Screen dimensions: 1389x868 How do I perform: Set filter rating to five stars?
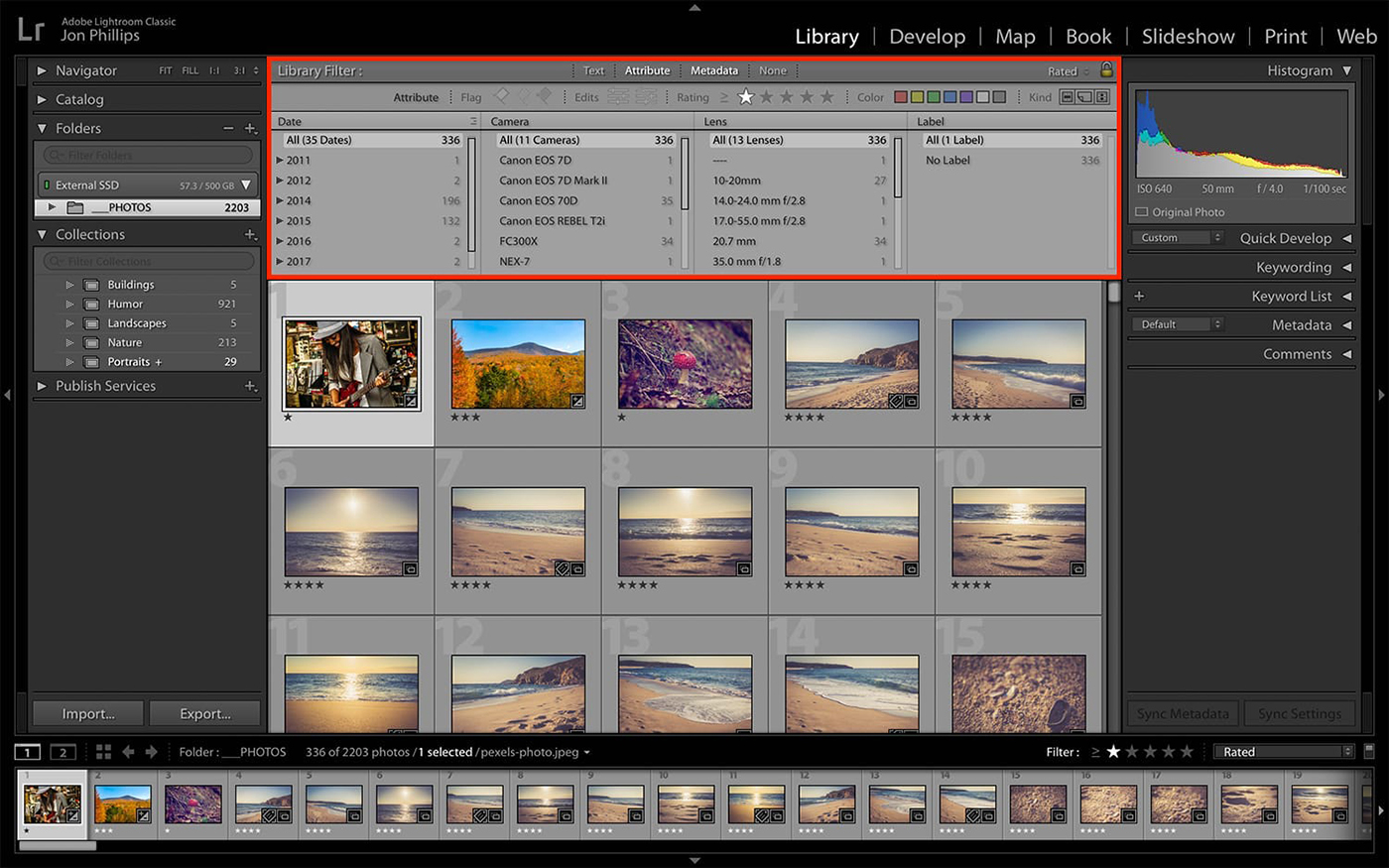pos(826,97)
